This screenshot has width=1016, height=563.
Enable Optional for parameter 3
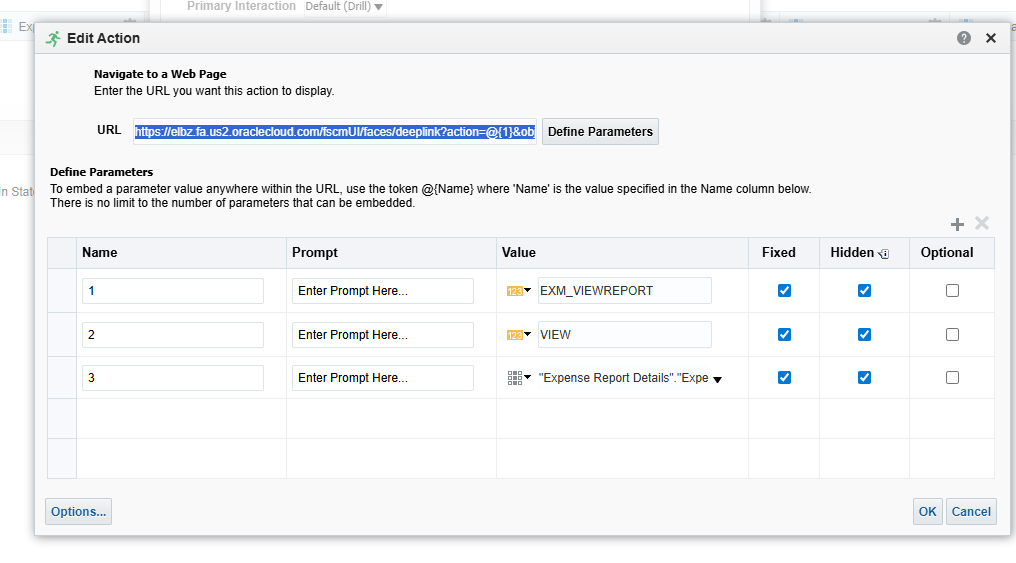click(952, 378)
